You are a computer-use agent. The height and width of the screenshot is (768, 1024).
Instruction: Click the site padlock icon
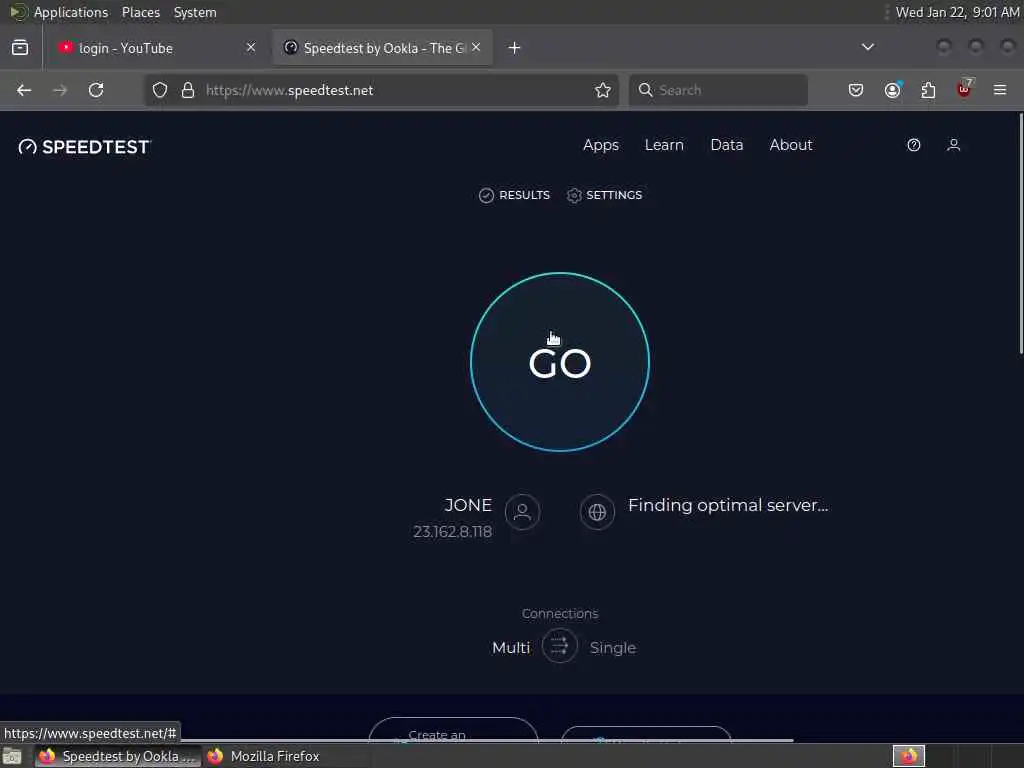(188, 90)
